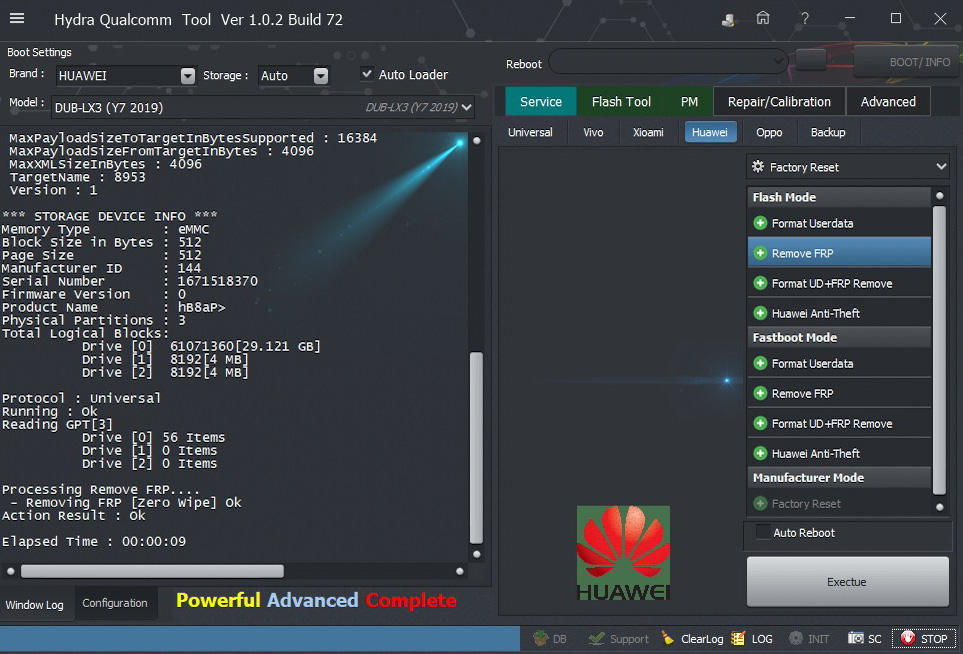The image size is (963, 654).
Task: Click the log horizontal scrollbar thumb
Action: (152, 571)
